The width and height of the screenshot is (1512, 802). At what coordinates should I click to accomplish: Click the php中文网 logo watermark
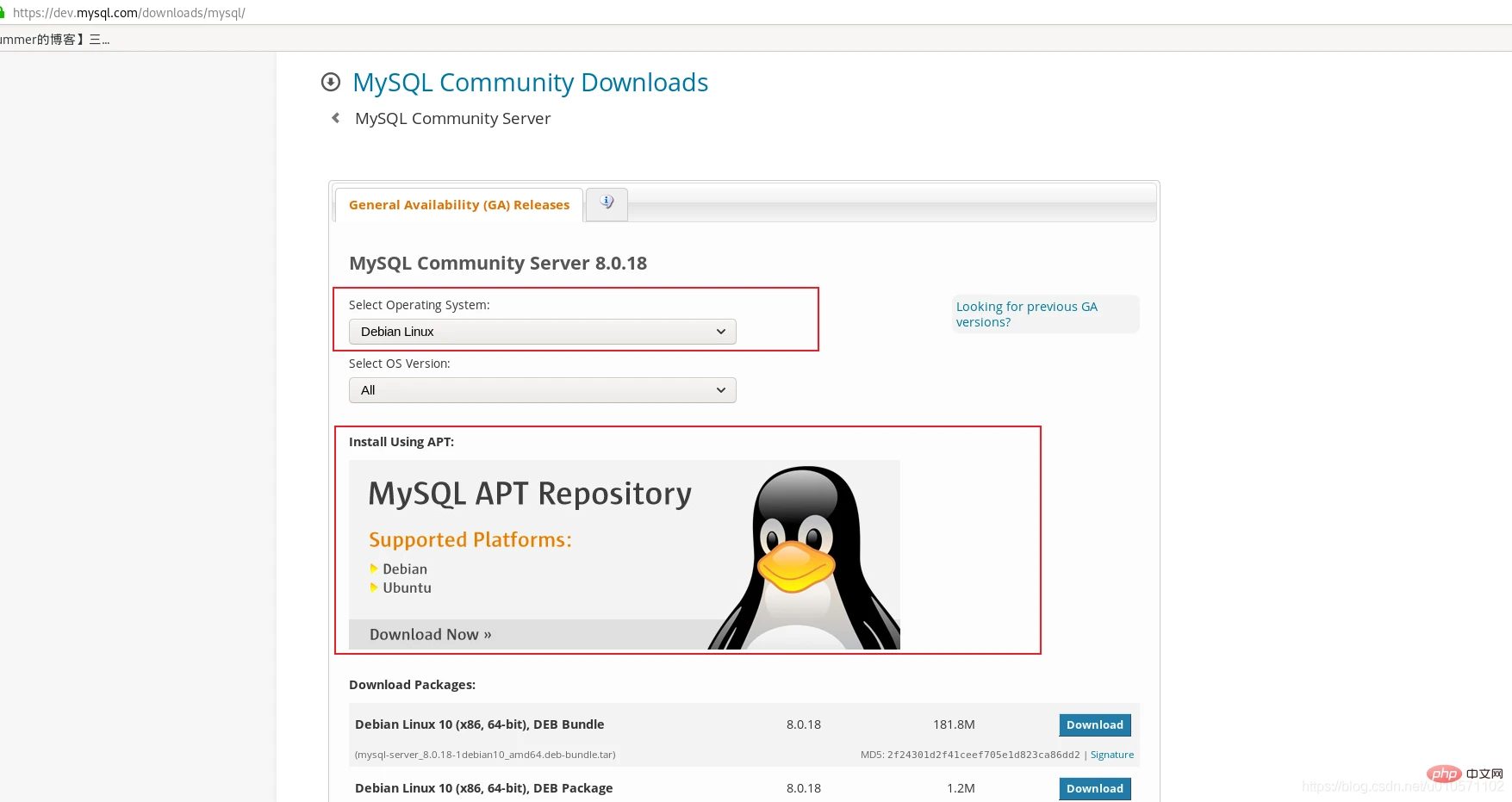(1464, 774)
